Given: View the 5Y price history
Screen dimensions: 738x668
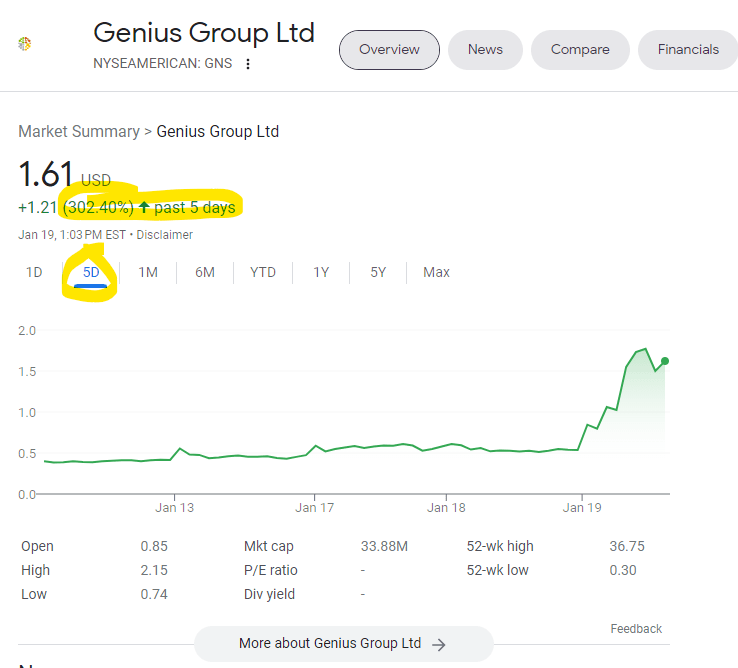Looking at the screenshot, I should coord(378,272).
